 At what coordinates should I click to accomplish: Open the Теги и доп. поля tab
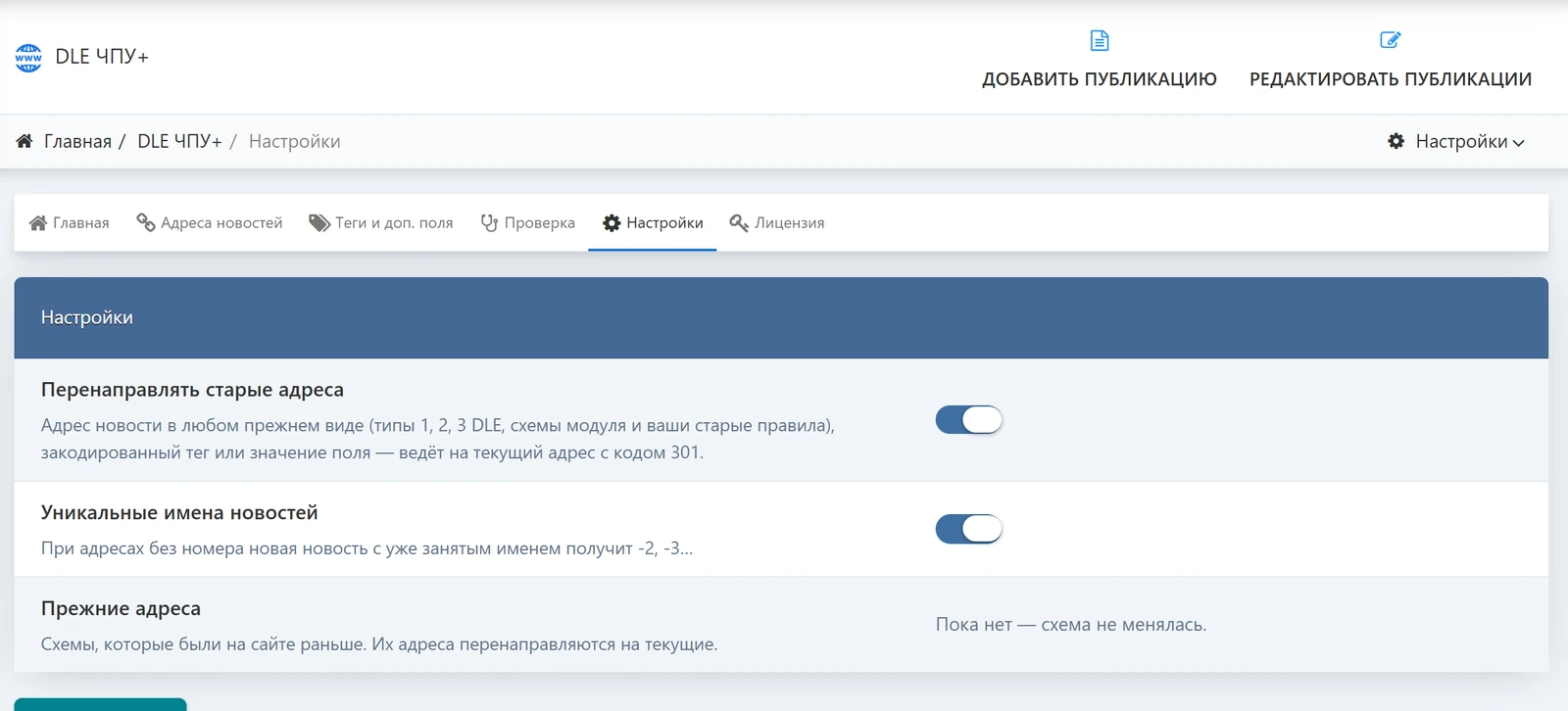point(380,223)
